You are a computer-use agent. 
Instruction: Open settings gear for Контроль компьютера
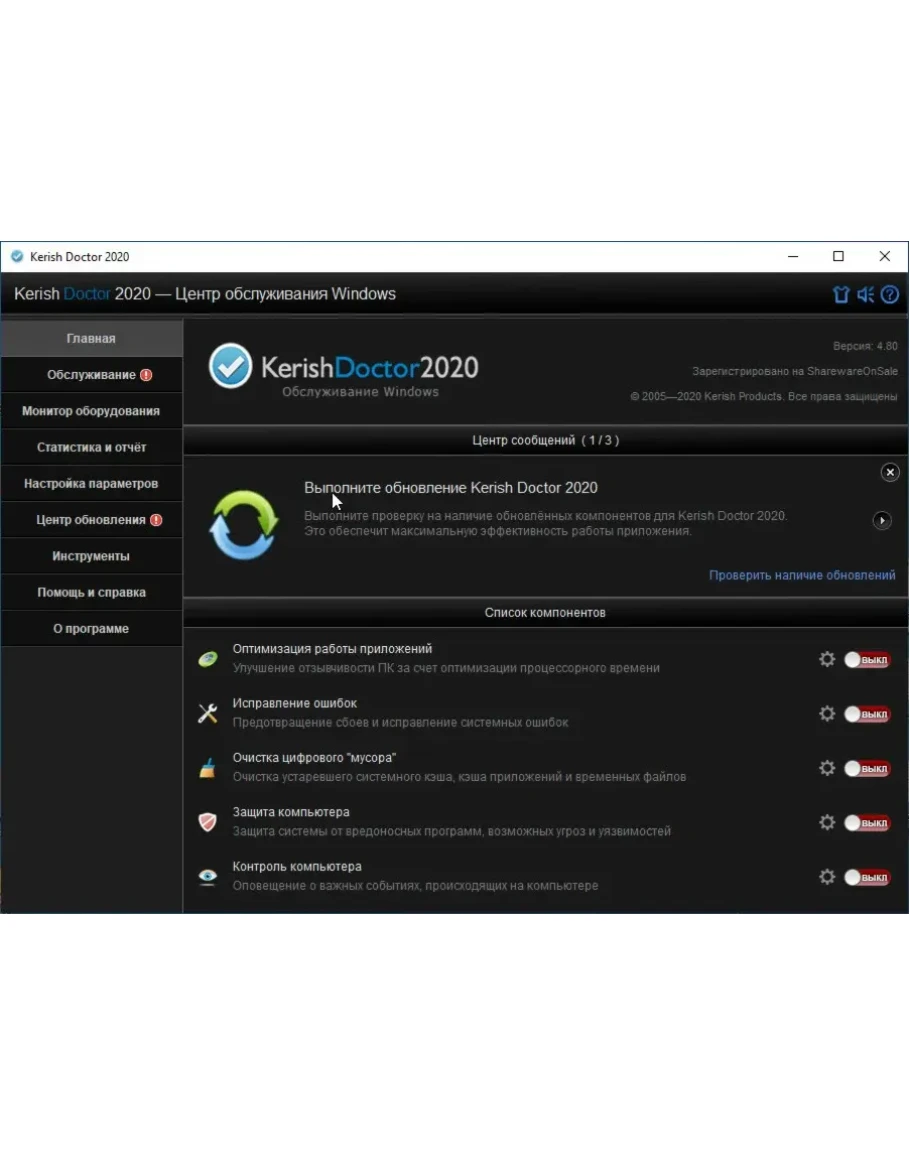[827, 877]
